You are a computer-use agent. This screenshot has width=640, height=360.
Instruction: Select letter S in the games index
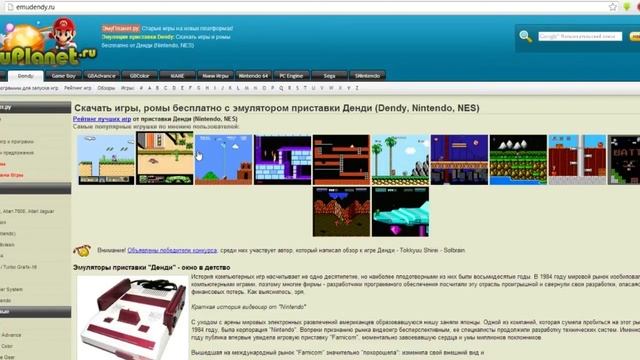click(x=297, y=88)
